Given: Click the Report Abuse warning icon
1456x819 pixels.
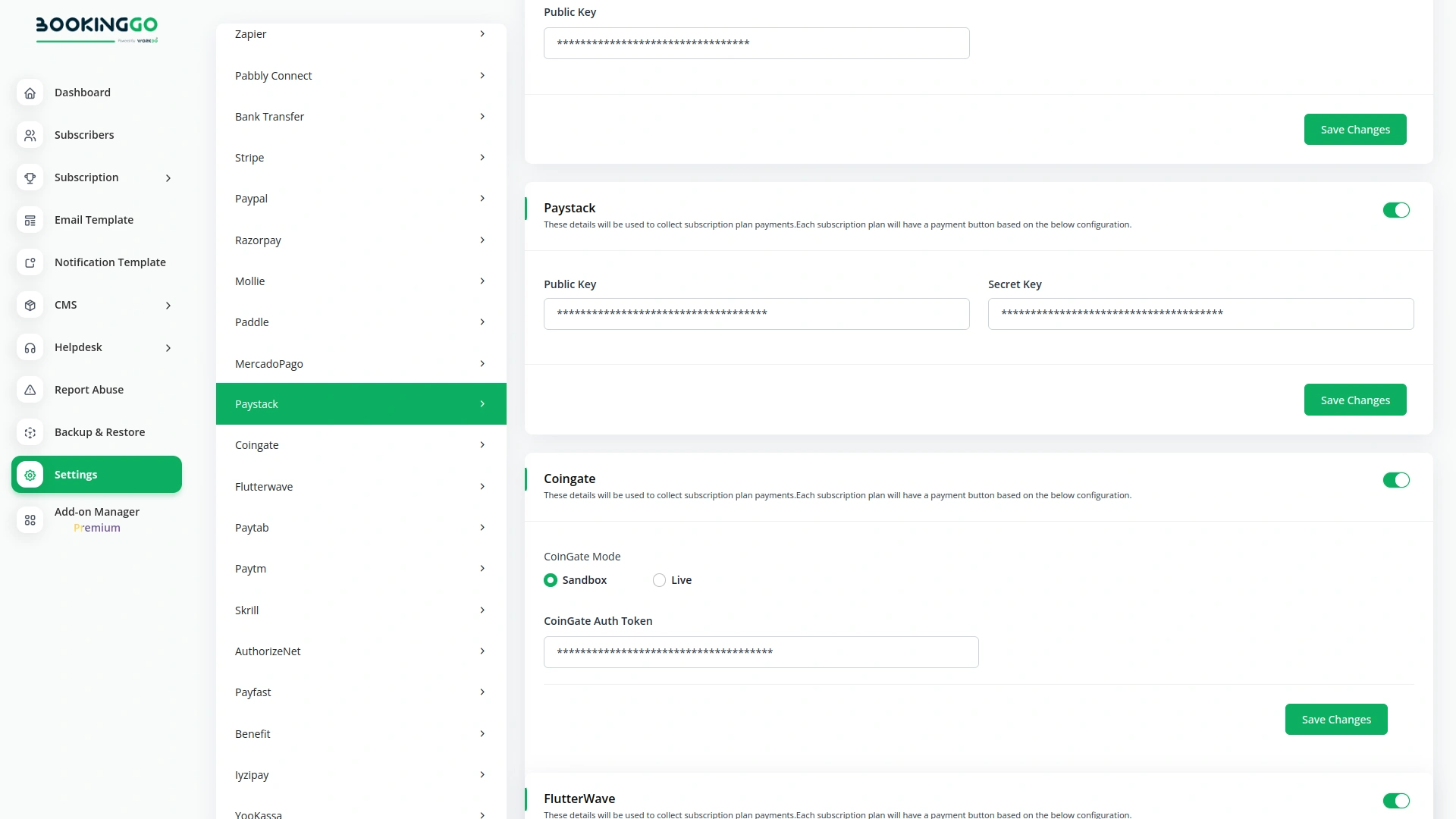Looking at the screenshot, I should 30,390.
